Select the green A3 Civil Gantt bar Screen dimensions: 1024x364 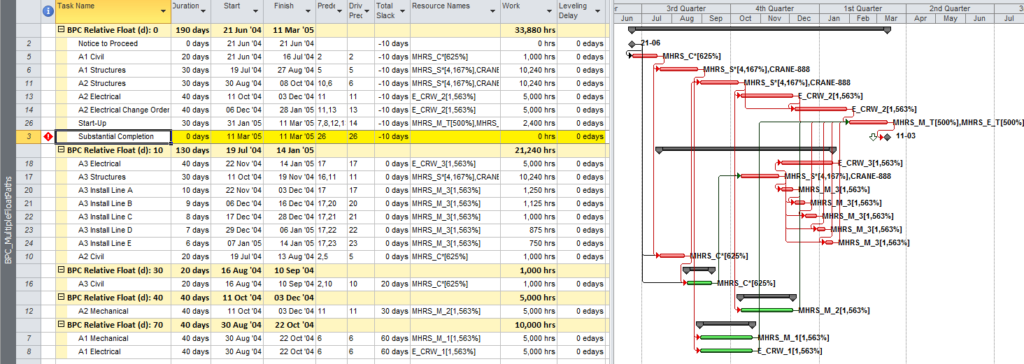click(699, 283)
